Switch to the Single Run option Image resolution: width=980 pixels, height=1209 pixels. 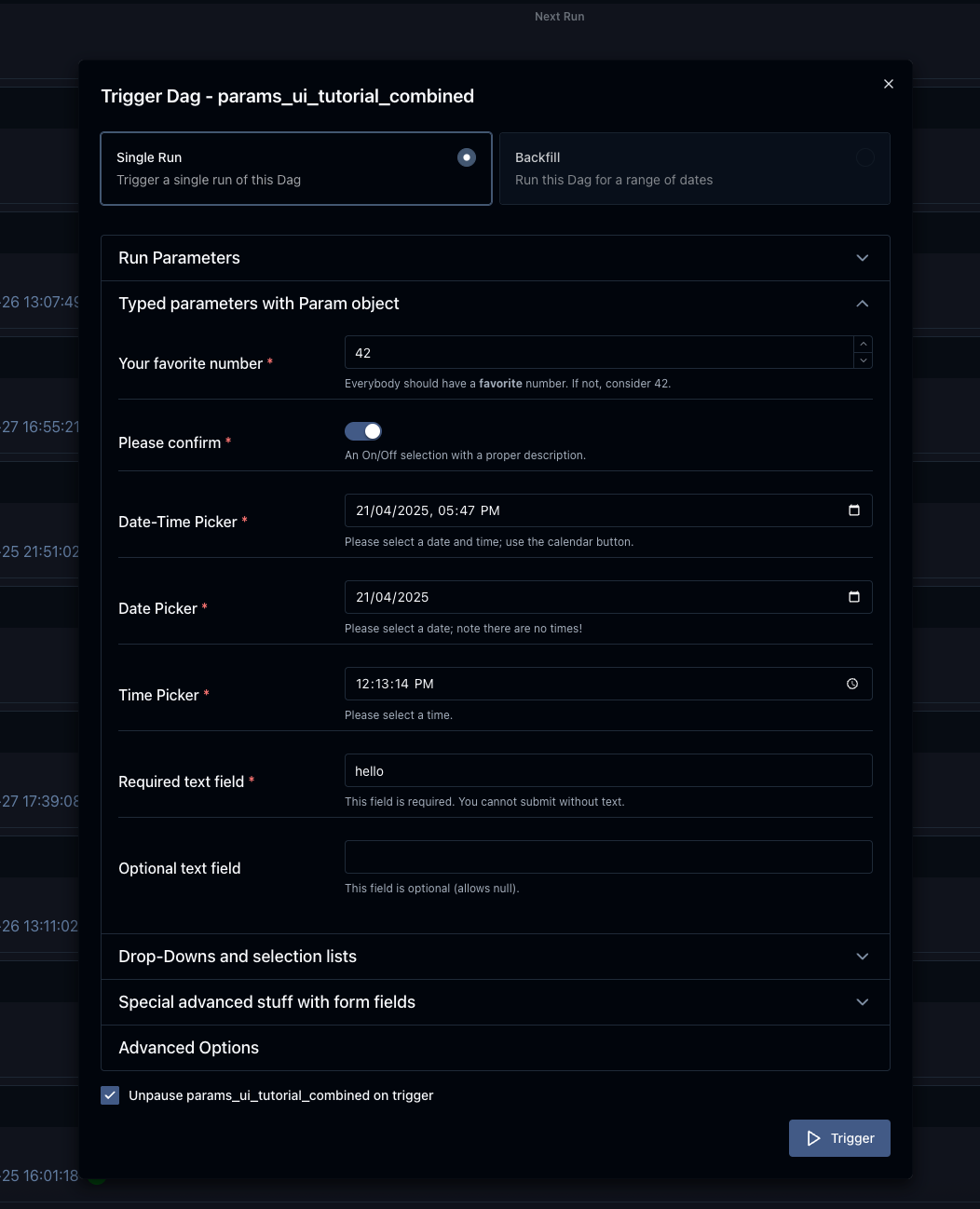coord(466,157)
